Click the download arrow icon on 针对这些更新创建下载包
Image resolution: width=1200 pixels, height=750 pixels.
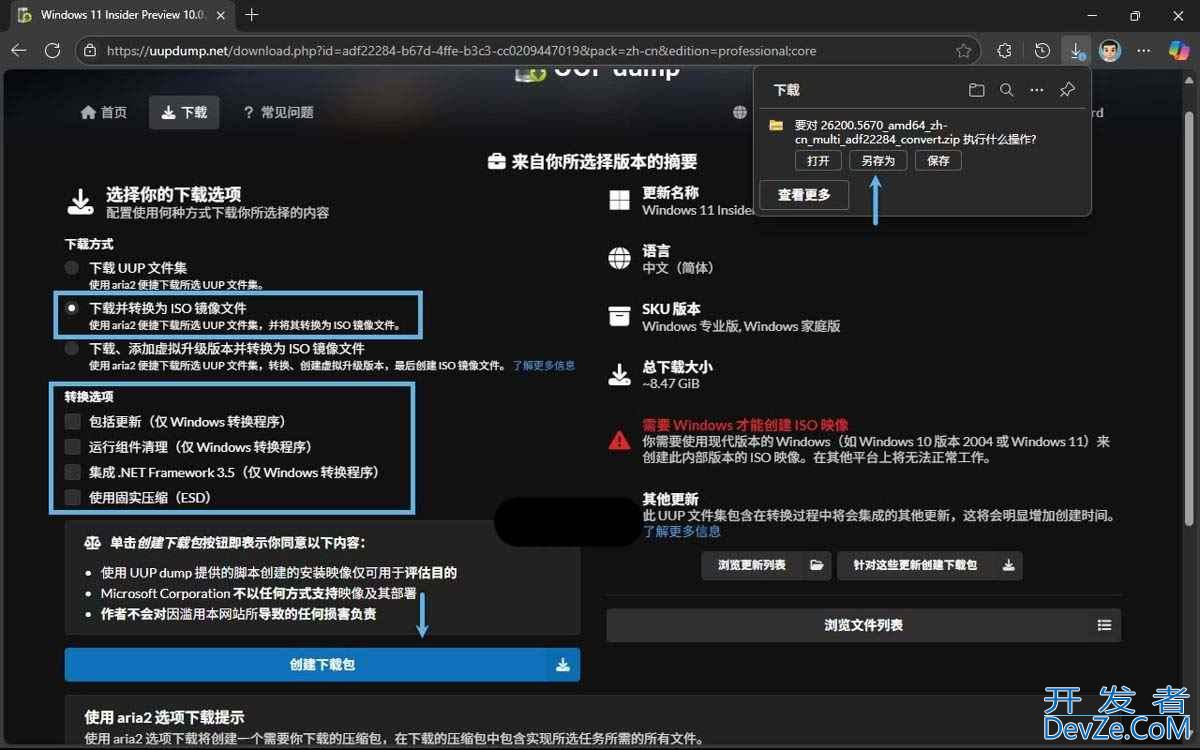click(1008, 565)
